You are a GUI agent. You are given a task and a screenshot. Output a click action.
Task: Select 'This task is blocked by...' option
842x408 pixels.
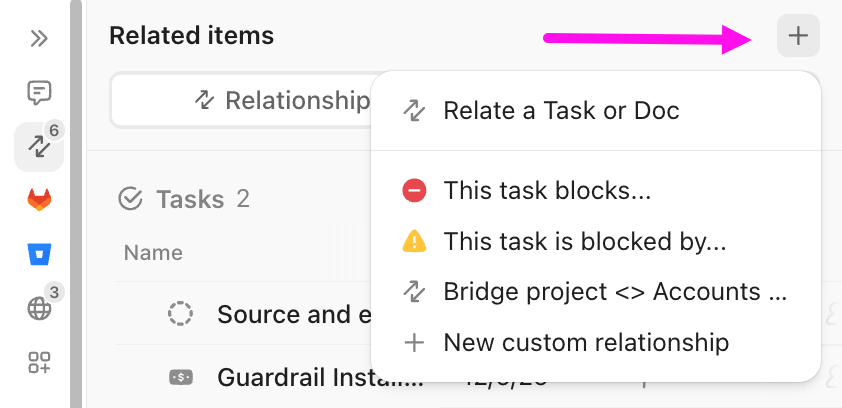[x=584, y=241]
